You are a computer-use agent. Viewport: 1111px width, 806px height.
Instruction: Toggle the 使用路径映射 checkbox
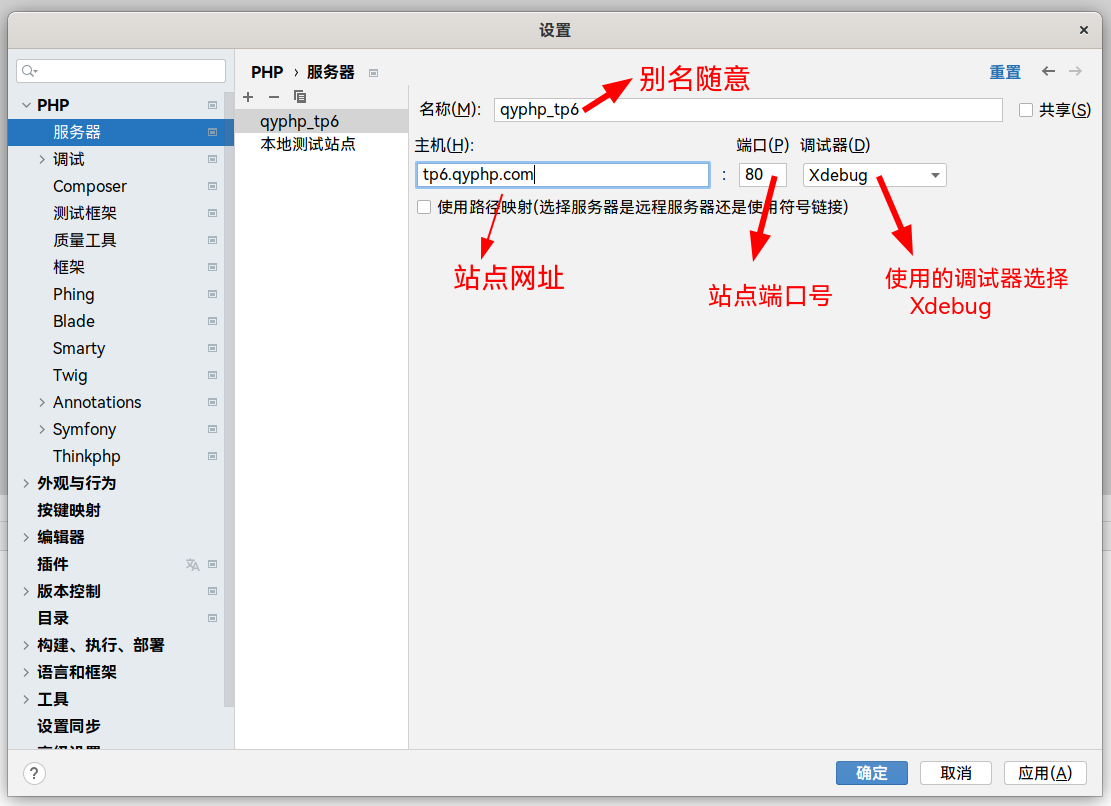point(424,207)
